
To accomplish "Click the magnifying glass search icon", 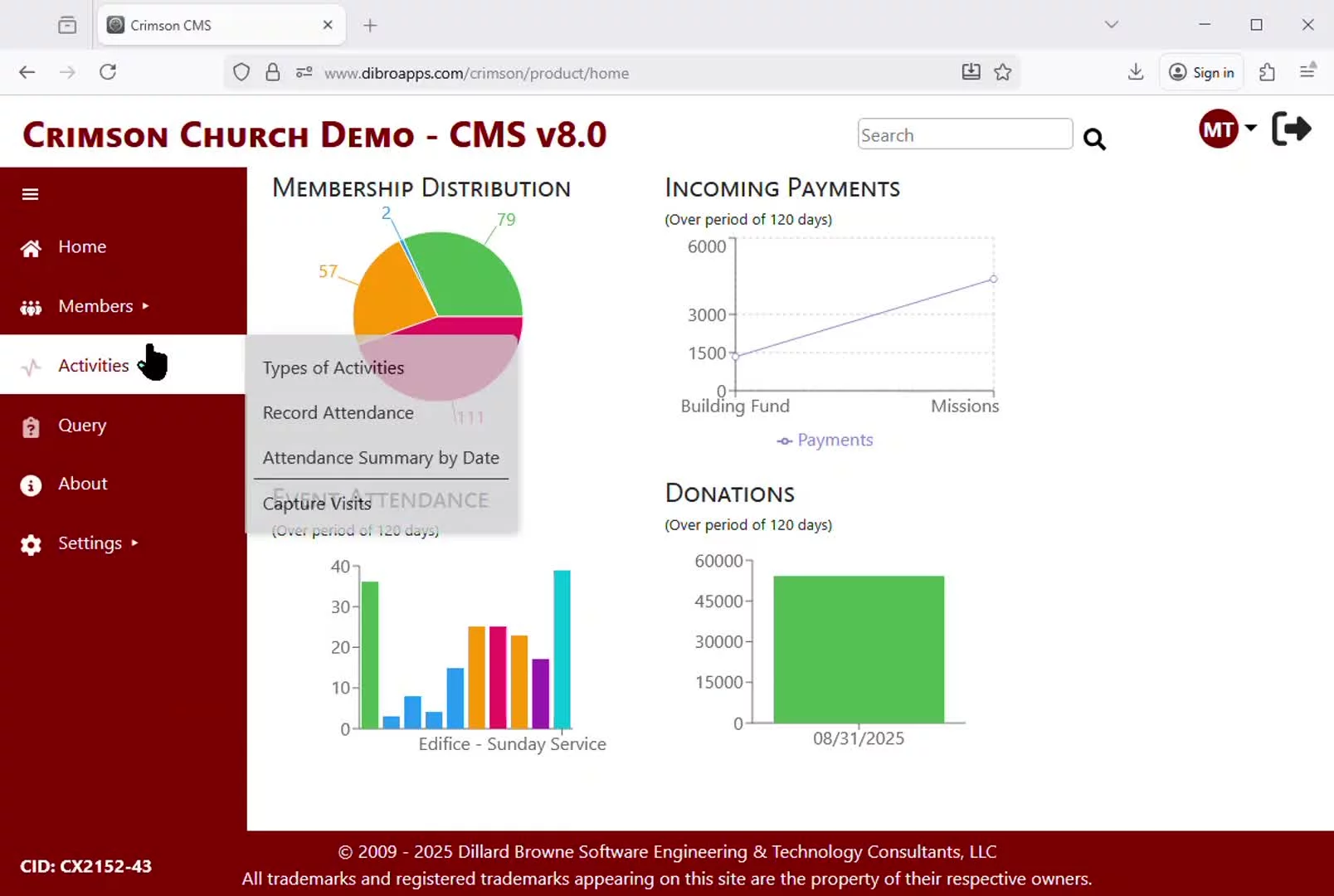I will pyautogui.click(x=1094, y=139).
